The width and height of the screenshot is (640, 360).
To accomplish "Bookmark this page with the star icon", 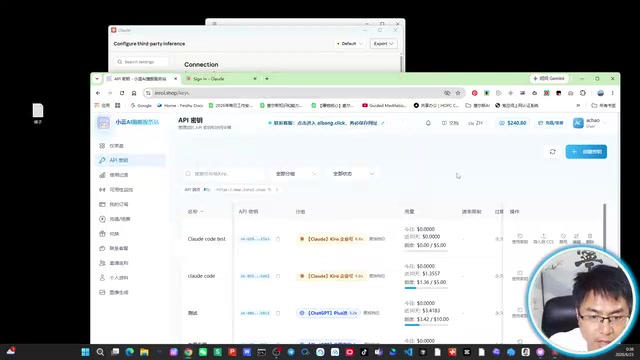I will click(x=458, y=93).
